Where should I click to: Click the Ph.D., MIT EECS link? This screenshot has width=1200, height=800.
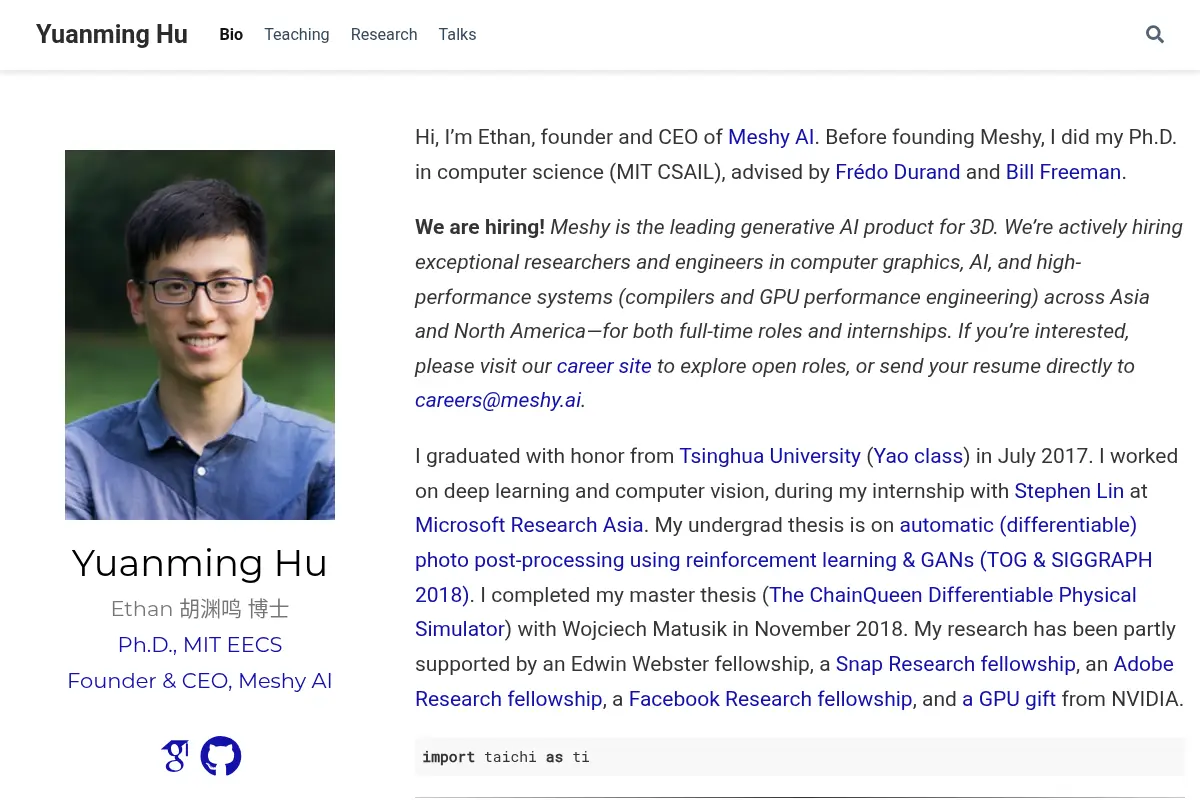click(200, 645)
